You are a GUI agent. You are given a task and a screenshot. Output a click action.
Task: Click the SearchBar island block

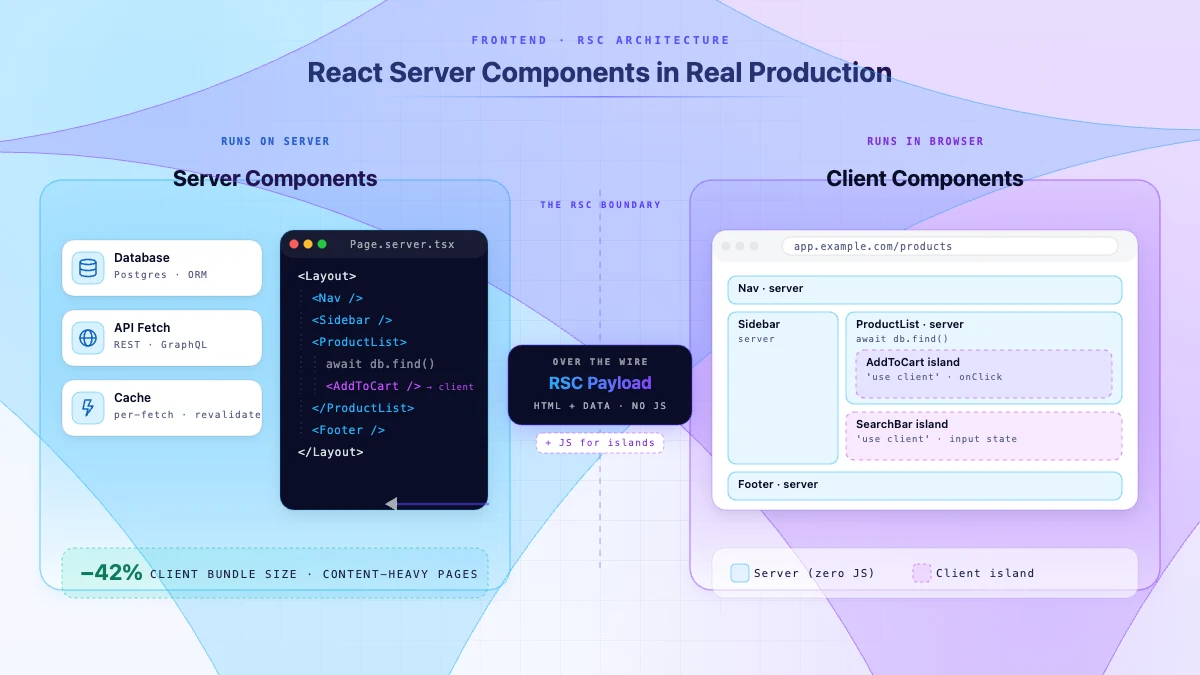click(x=984, y=436)
